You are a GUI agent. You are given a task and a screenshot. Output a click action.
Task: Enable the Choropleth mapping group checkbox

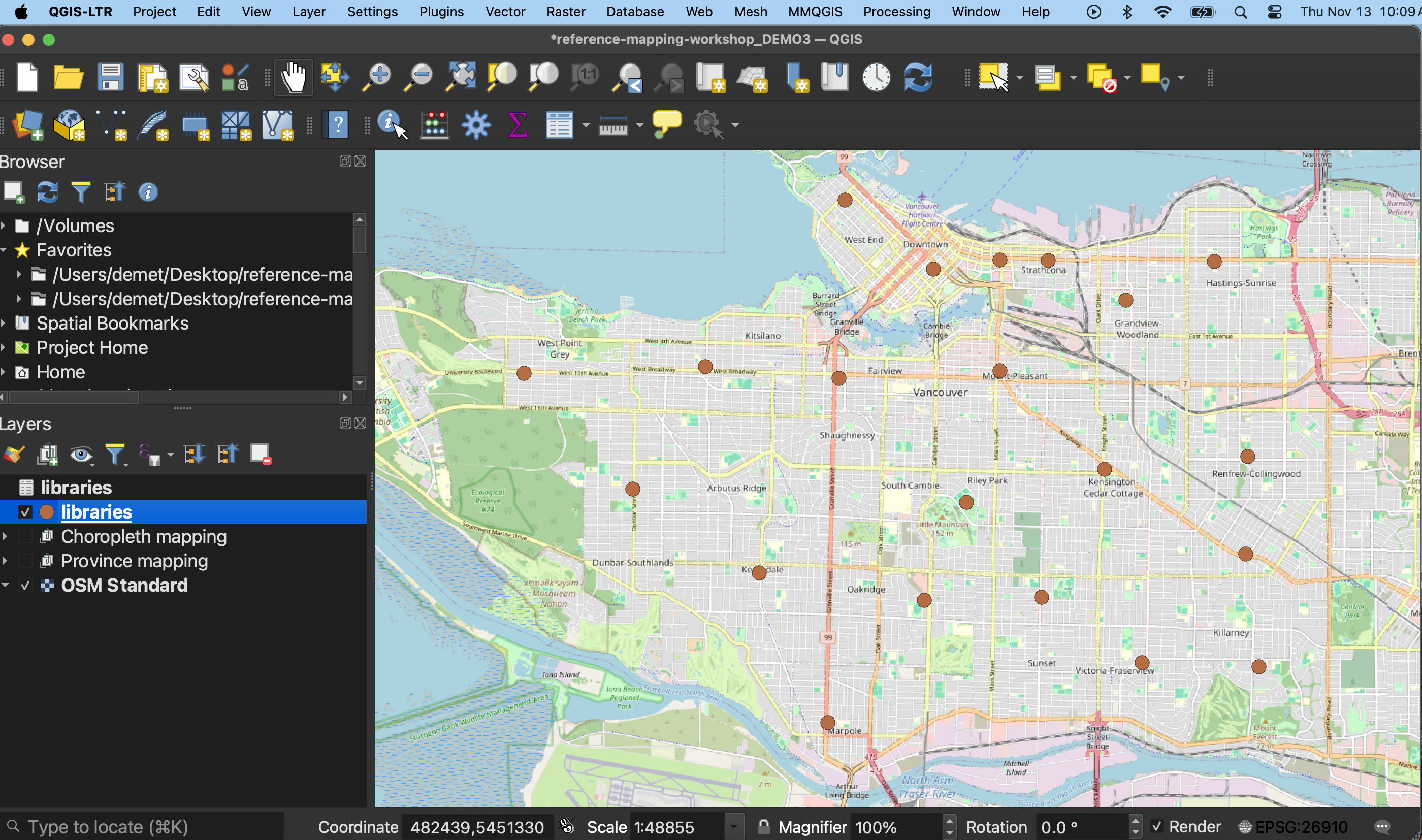coord(25,537)
